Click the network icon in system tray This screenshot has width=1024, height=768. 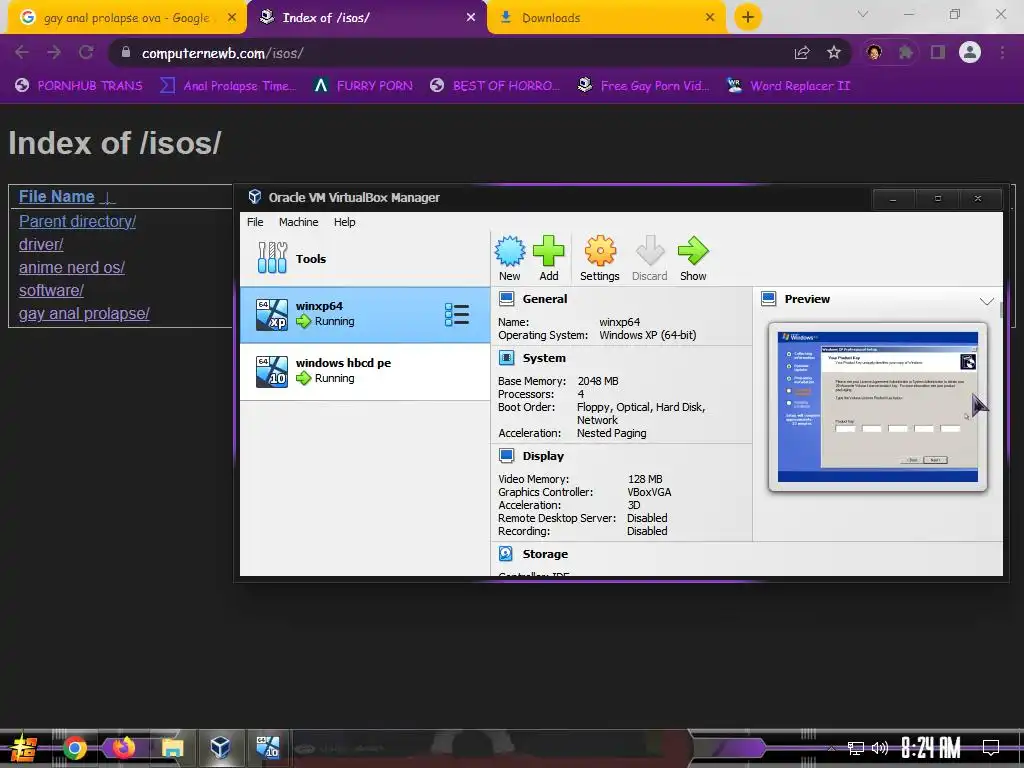coord(856,748)
